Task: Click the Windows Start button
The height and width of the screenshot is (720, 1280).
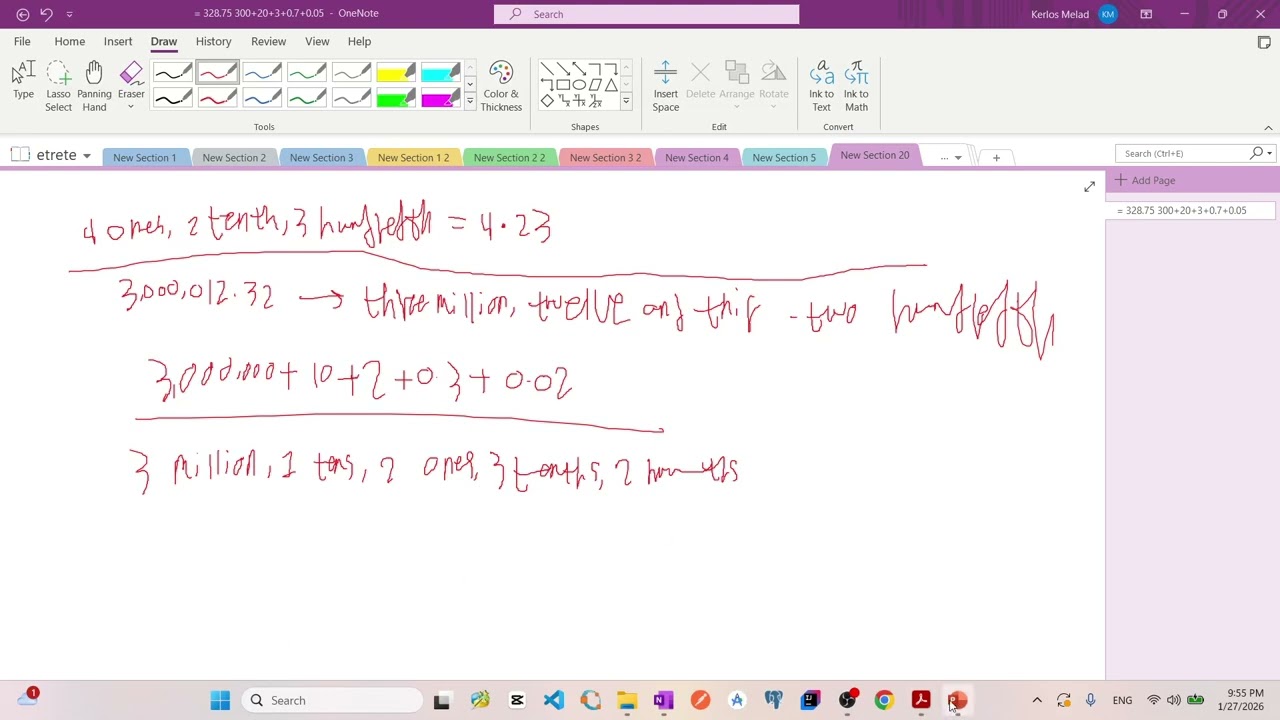Action: click(220, 700)
